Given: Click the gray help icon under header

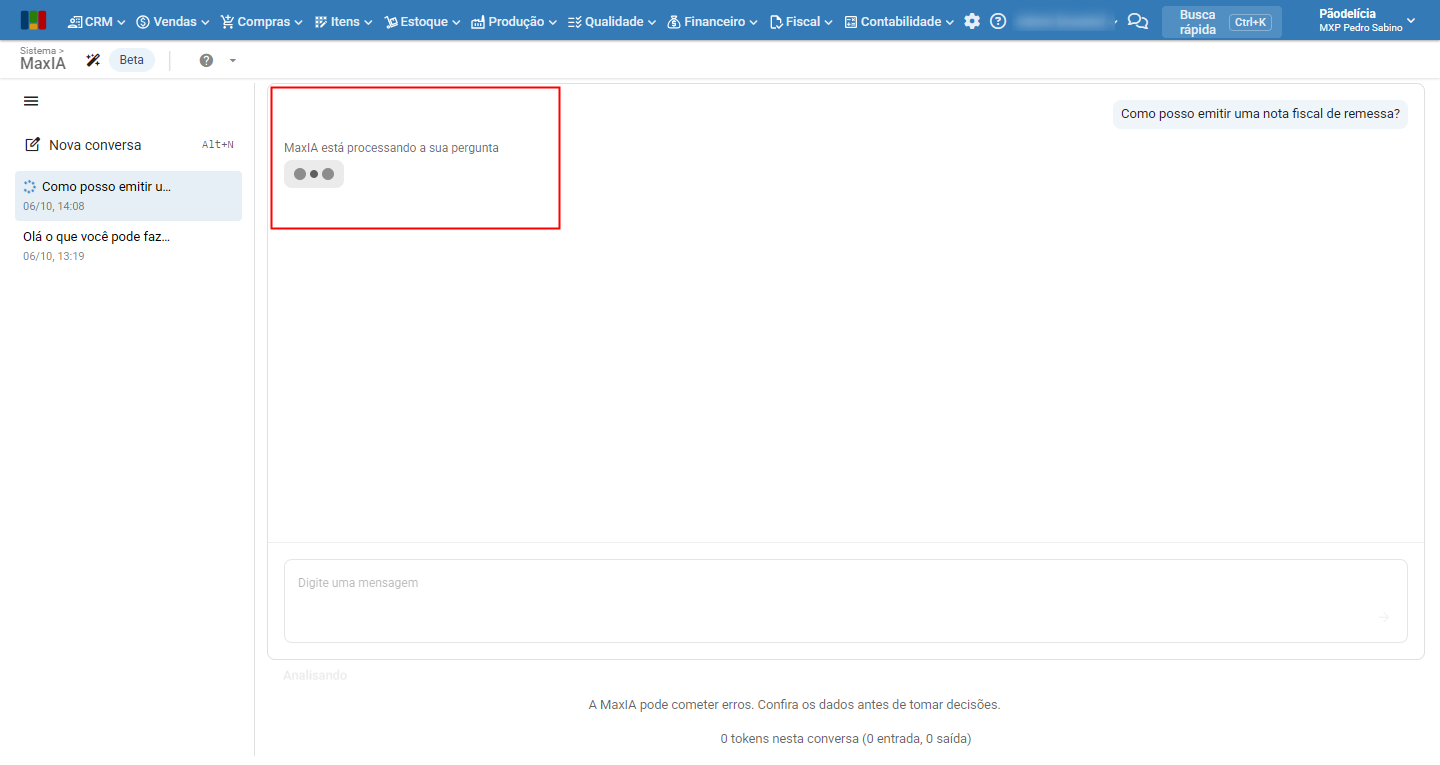Looking at the screenshot, I should [x=206, y=60].
